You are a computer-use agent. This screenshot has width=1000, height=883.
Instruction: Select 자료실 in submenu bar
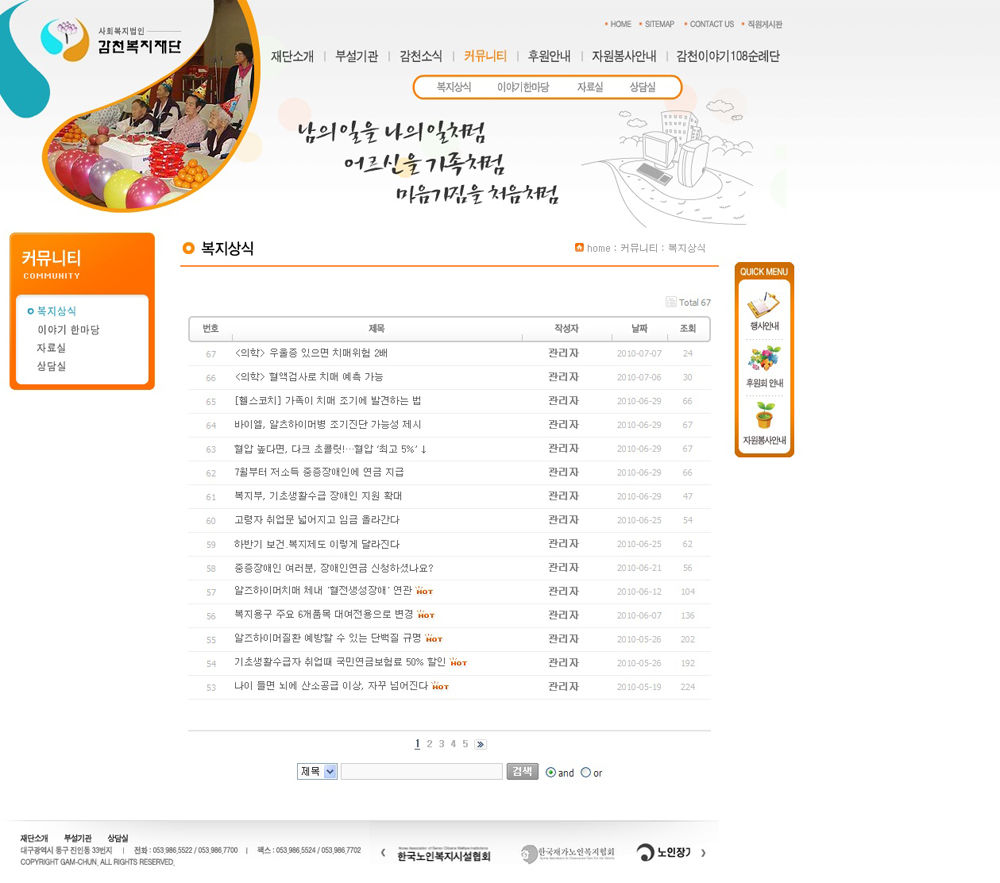[x=590, y=88]
